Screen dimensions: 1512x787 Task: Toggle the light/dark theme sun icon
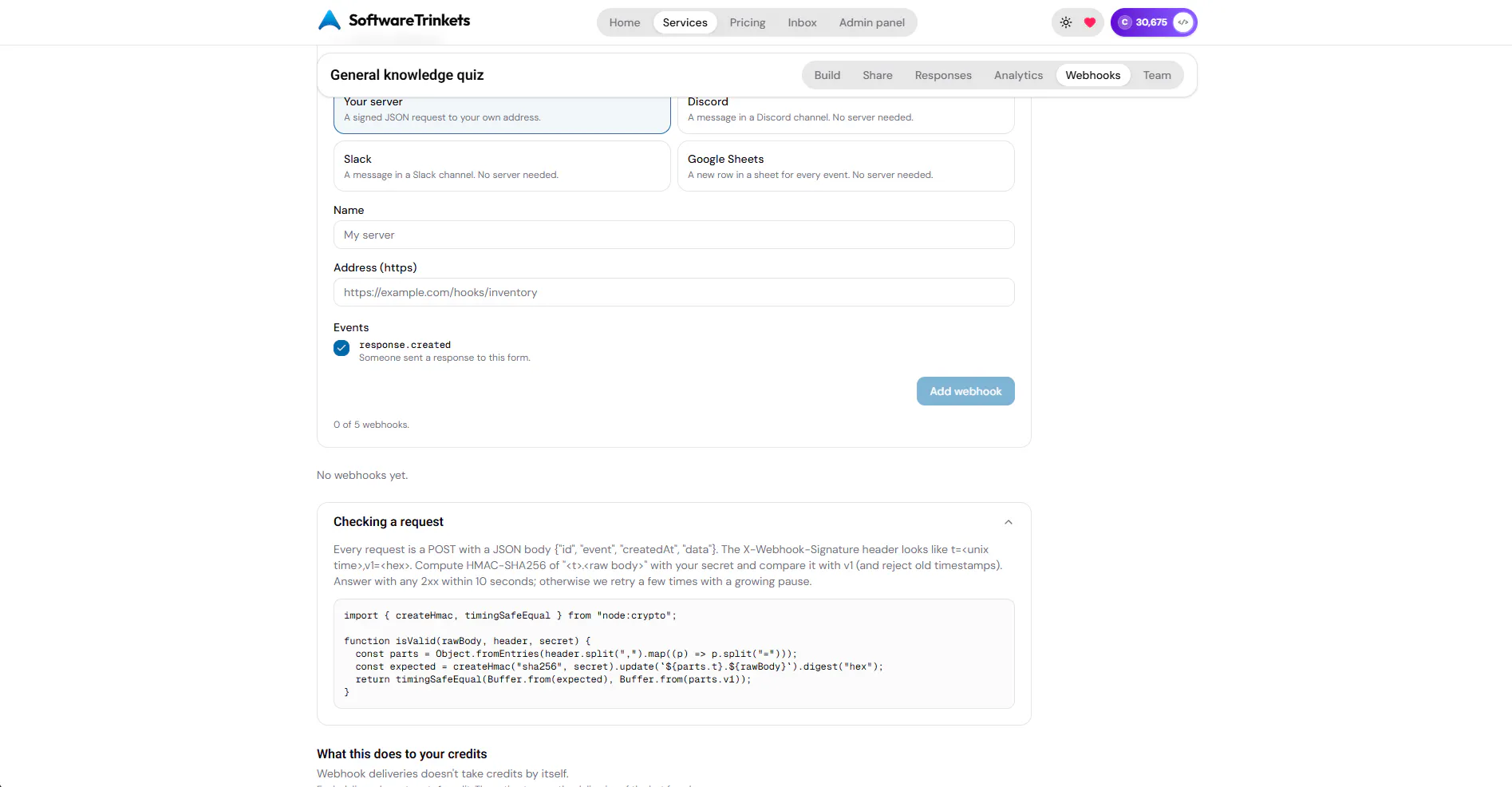[x=1066, y=22]
